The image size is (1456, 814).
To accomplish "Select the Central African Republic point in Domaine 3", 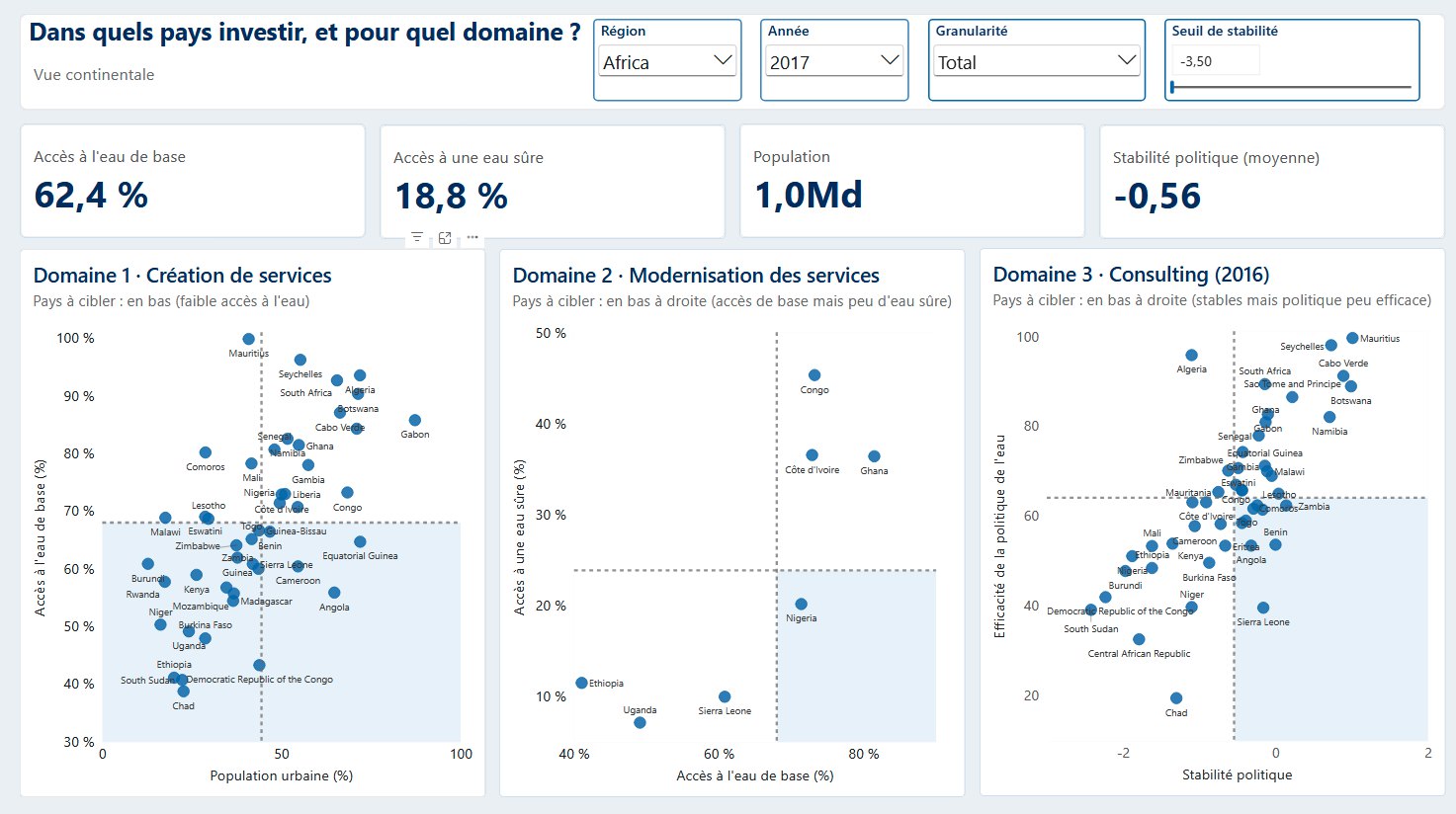I will [1139, 639].
